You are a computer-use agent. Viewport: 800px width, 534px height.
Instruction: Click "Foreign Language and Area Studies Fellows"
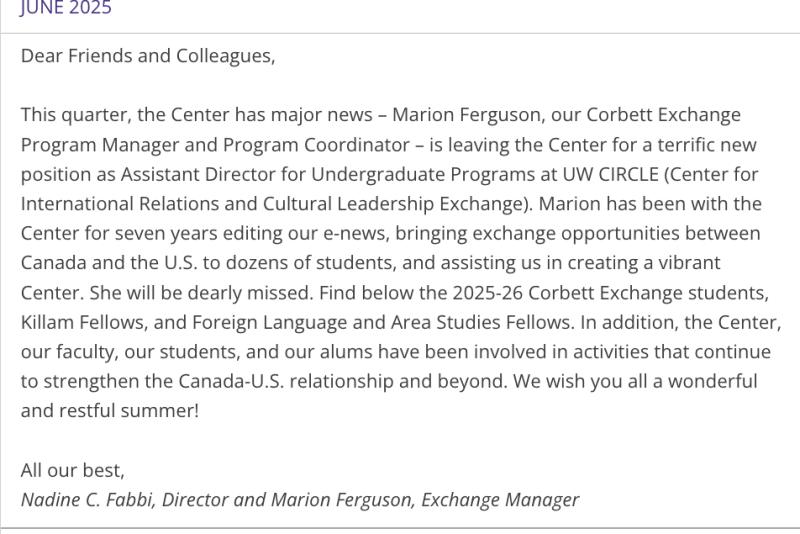pos(381,322)
